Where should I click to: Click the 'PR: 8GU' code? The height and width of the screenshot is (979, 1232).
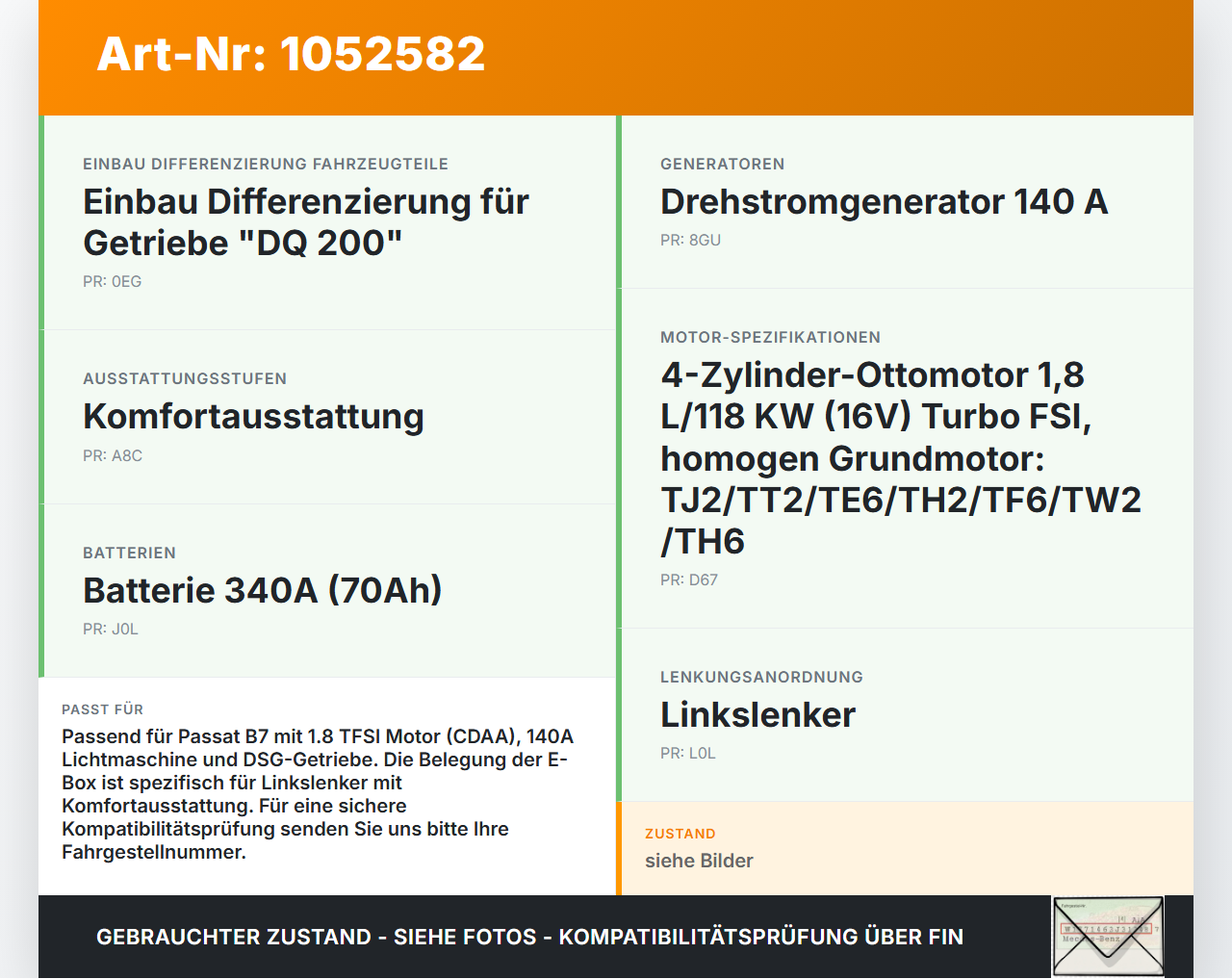tap(690, 241)
